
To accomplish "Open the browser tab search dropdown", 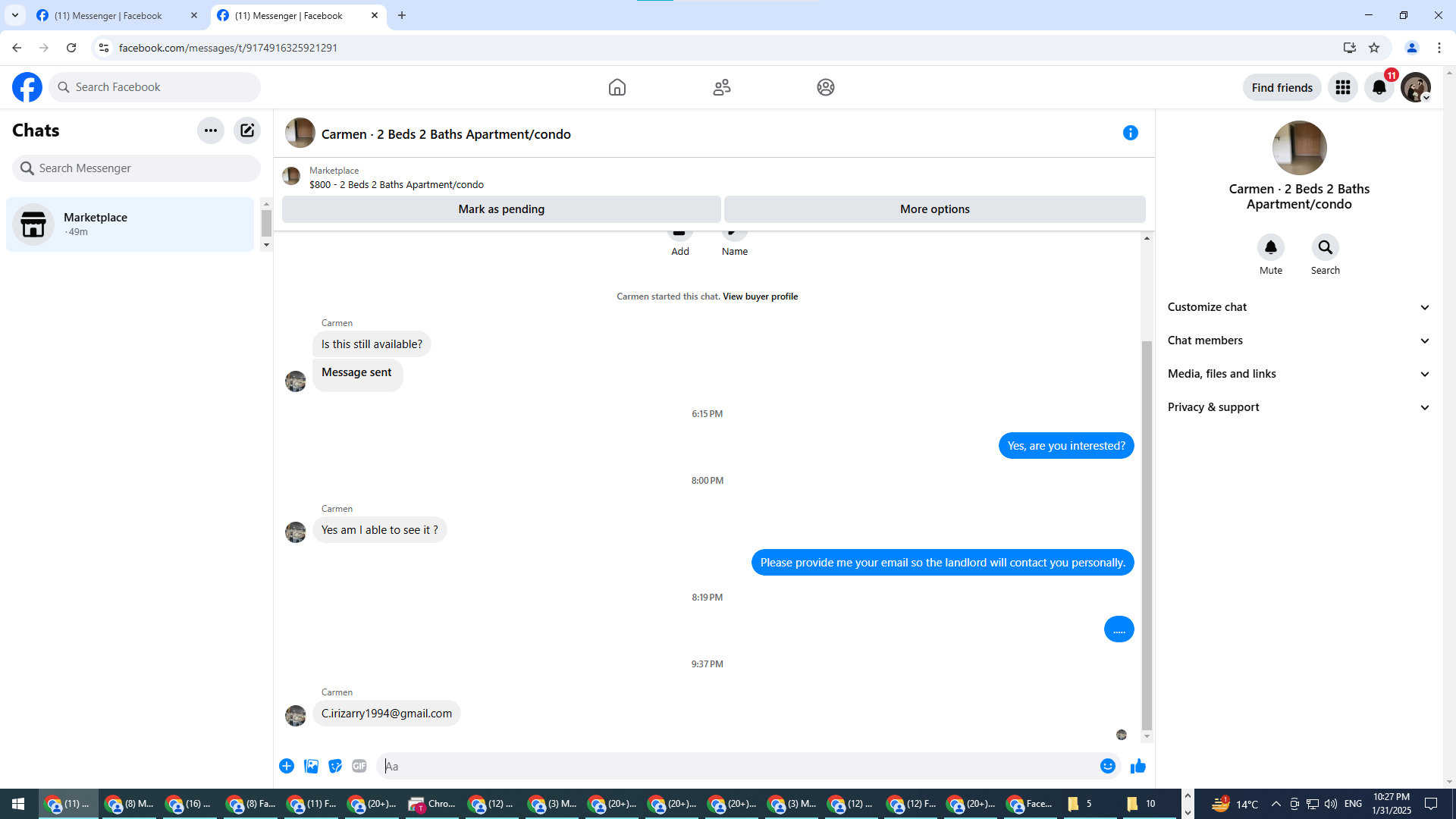I will 15,15.
